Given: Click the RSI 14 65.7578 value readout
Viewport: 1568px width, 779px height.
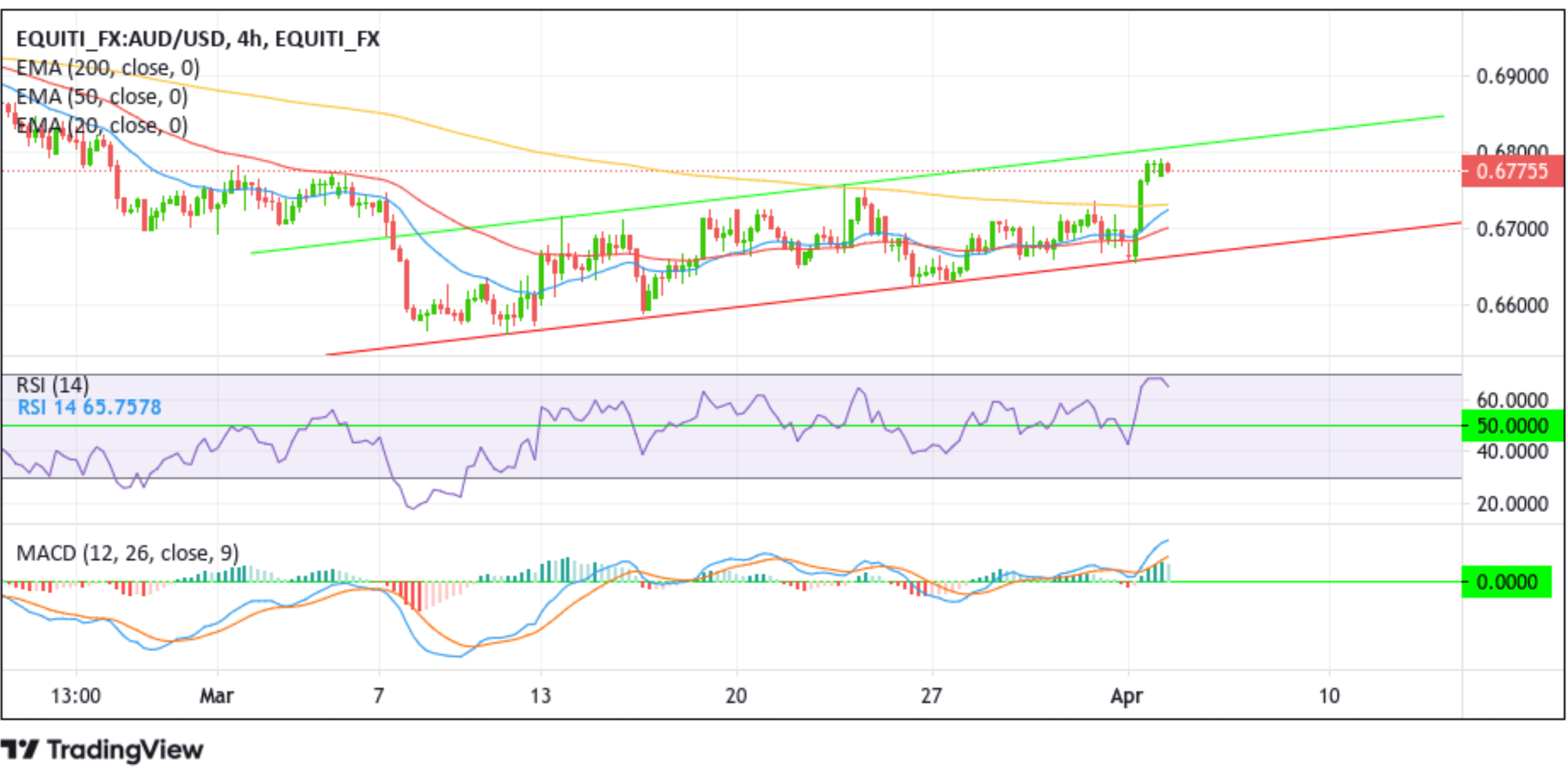Looking at the screenshot, I should point(89,407).
